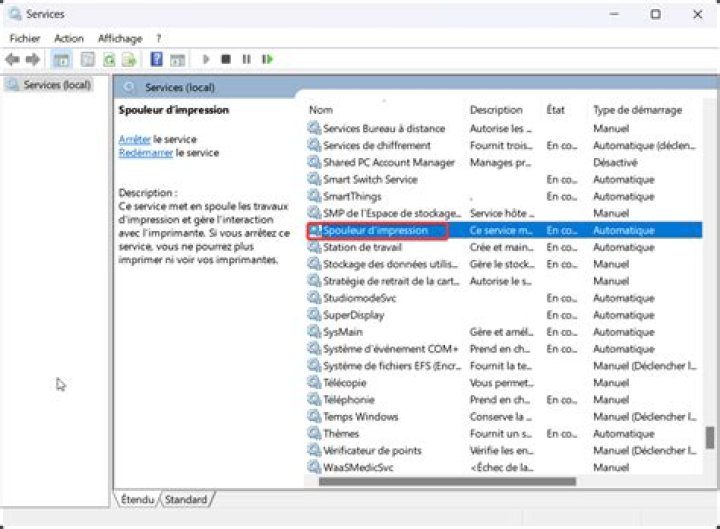Toggle the console tree pane icon
This screenshot has height=529, width=720.
click(62, 60)
